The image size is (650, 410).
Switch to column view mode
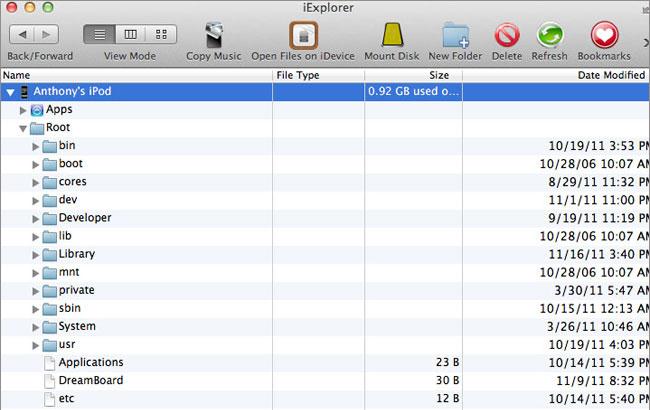click(131, 34)
